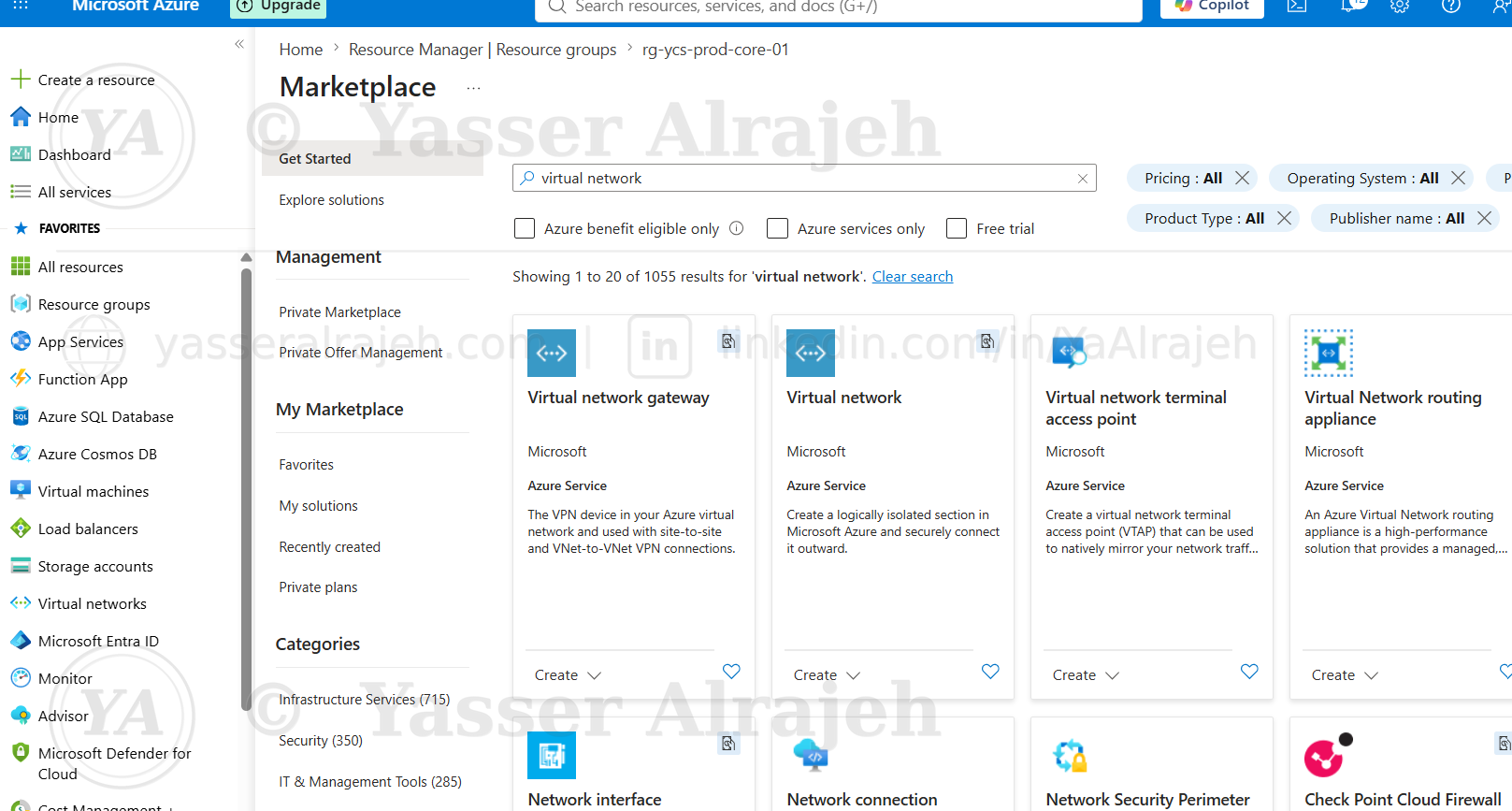Click the Virtual Network routing appliance icon
The image size is (1512, 811).
(1329, 354)
